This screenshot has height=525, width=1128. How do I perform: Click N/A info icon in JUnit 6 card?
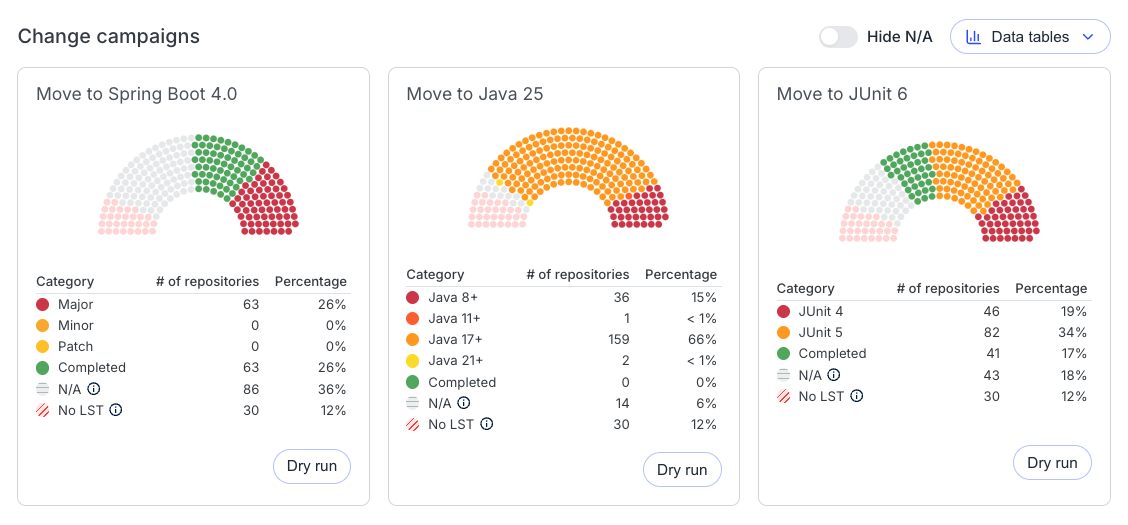point(833,374)
